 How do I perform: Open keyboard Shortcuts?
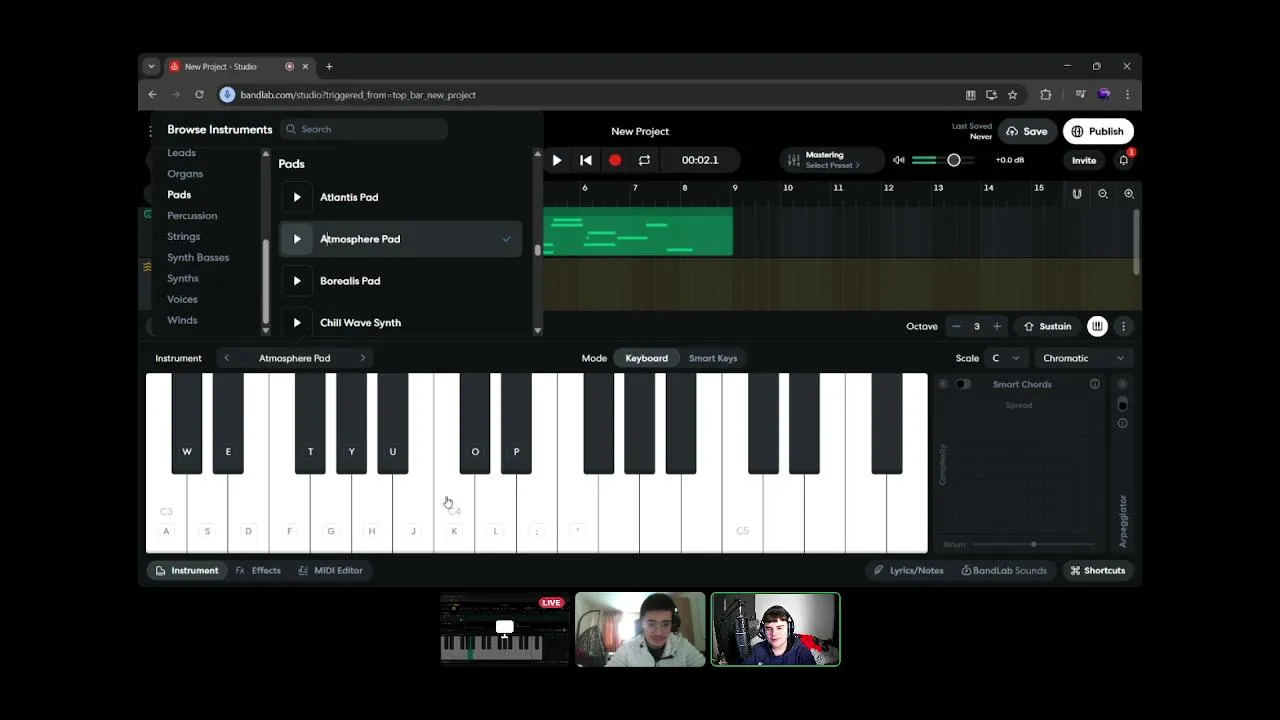point(1097,570)
